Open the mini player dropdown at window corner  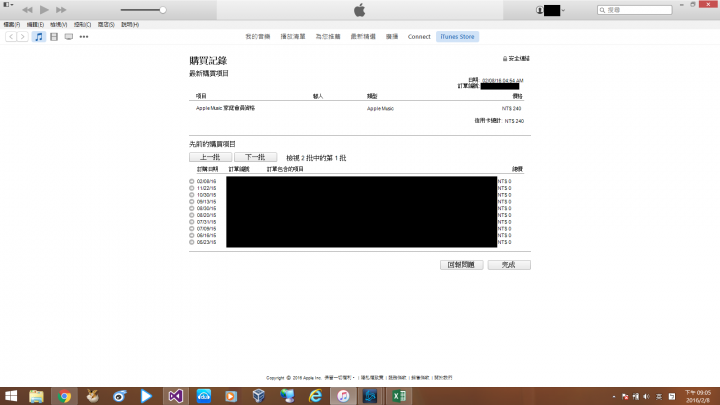8,5
